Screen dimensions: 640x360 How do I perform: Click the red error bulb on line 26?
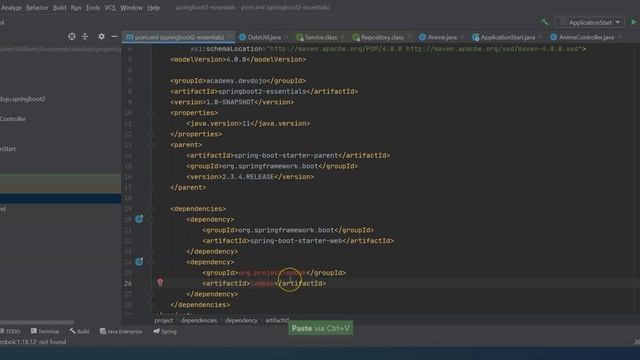(x=160, y=282)
